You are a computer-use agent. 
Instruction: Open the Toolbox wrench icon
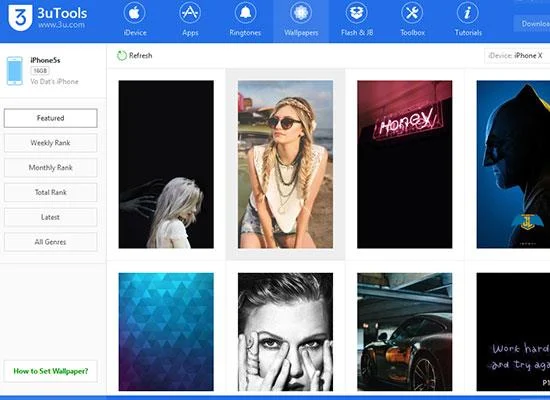click(412, 13)
